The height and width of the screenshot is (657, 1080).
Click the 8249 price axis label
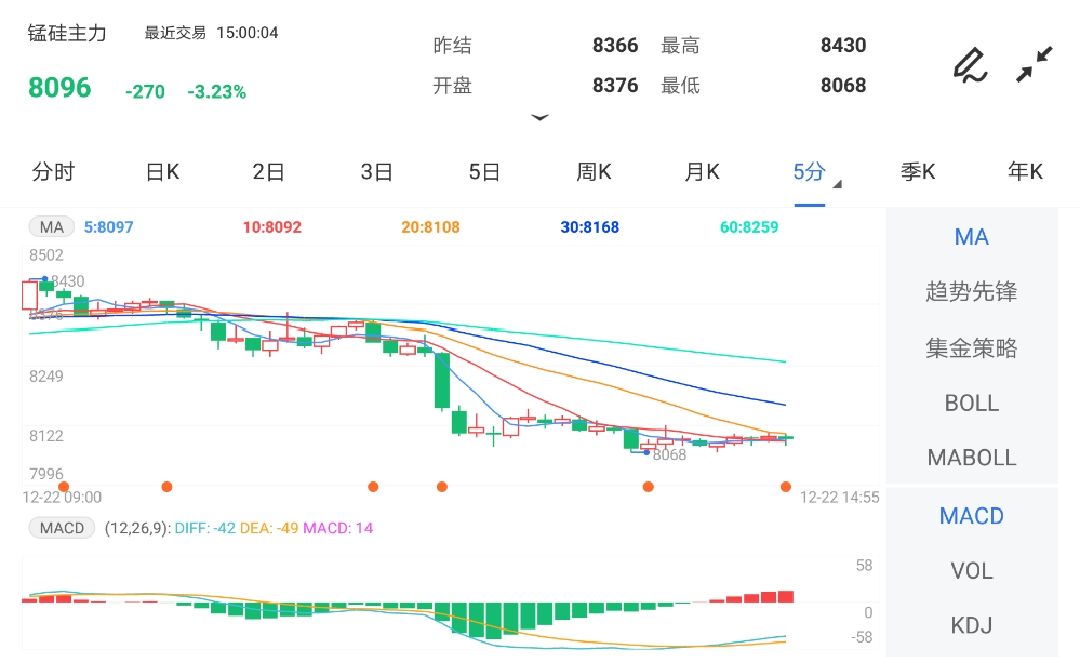[46, 376]
